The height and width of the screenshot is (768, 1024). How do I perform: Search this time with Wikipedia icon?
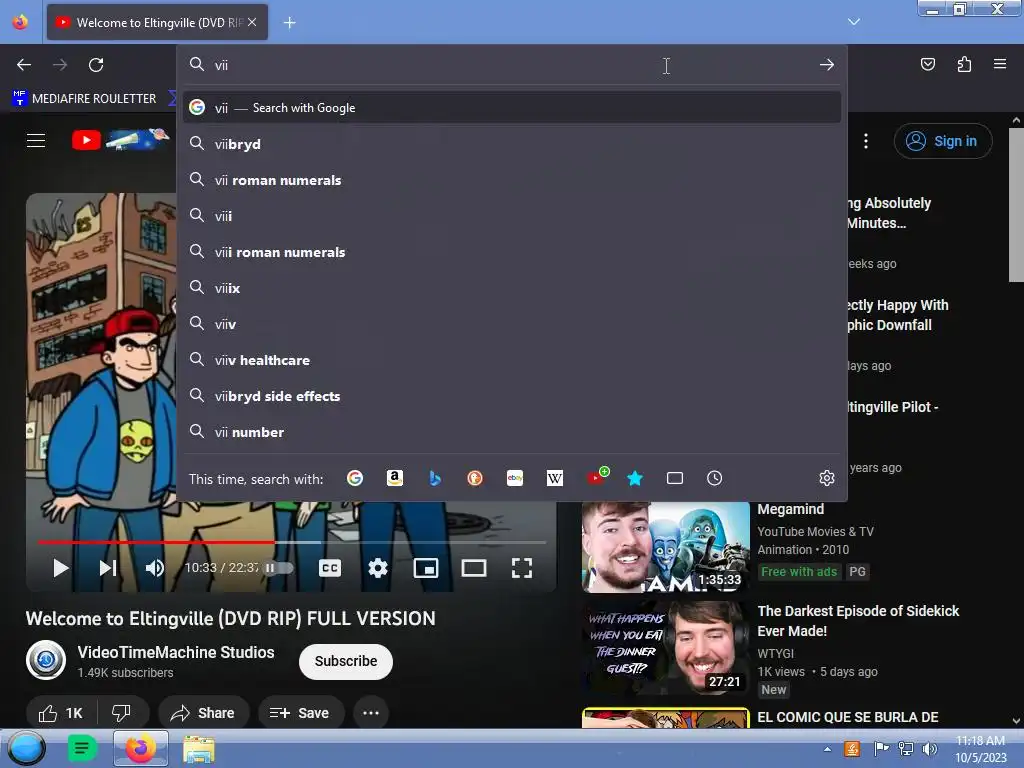click(554, 478)
